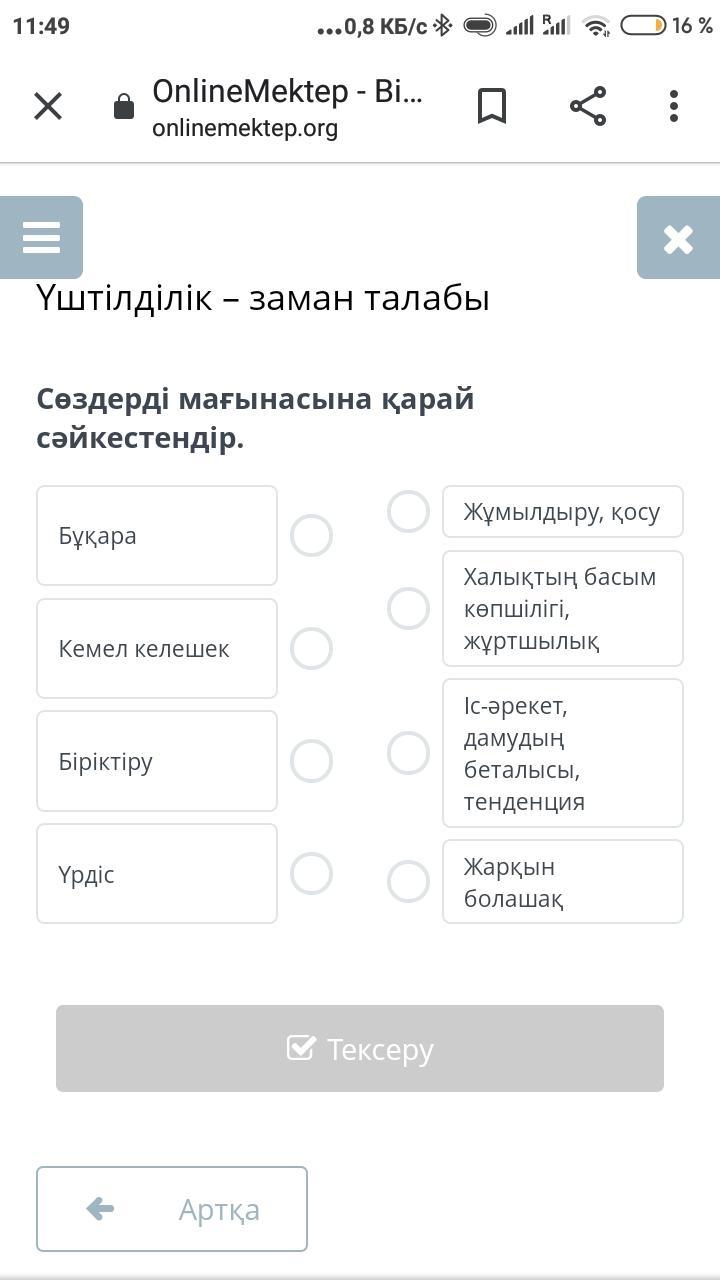720x1280 pixels.
Task: Choose the radio for Жарқын болашақ
Action: [408, 882]
